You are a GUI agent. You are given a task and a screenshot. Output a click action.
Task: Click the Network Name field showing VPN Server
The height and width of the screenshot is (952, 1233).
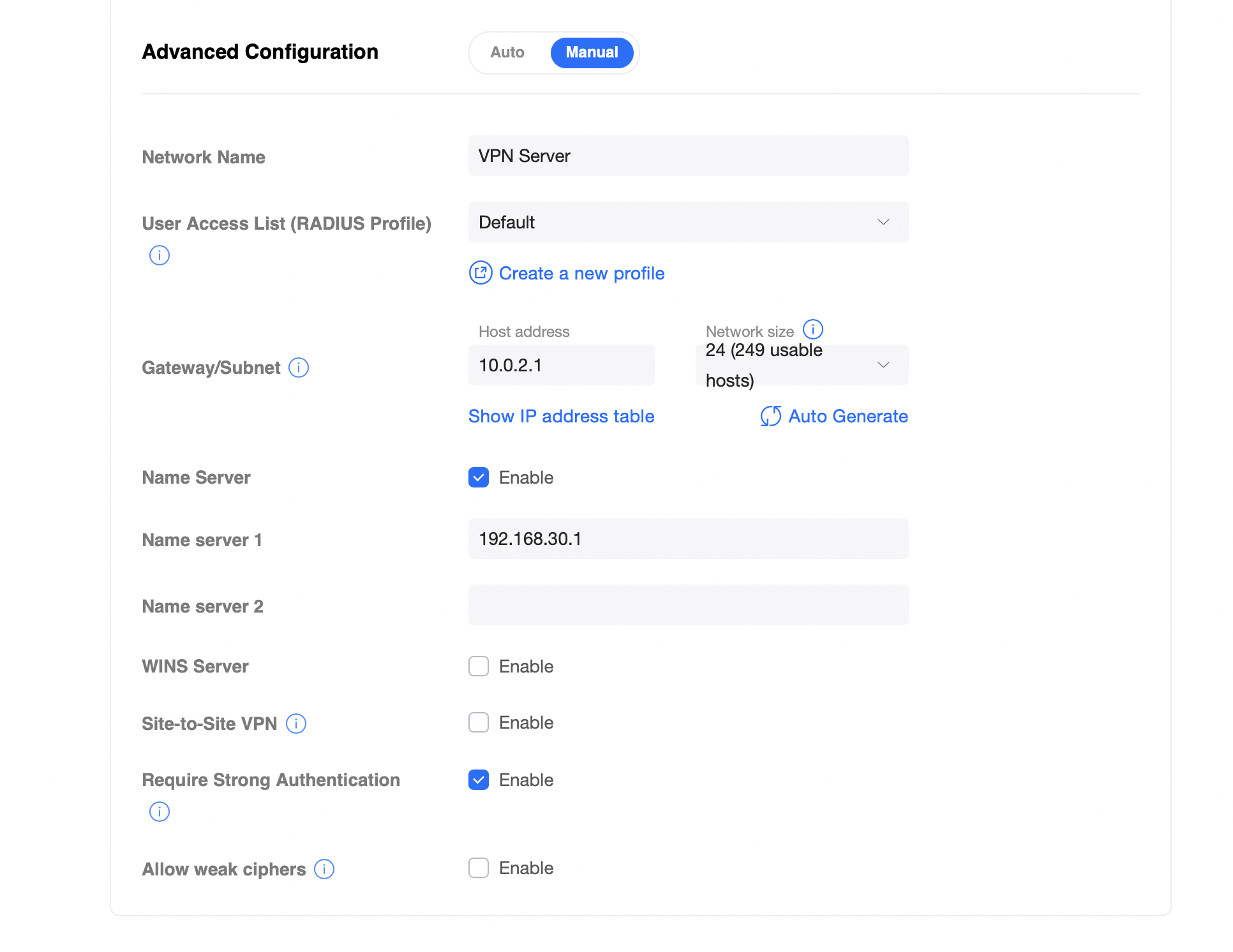(x=688, y=156)
